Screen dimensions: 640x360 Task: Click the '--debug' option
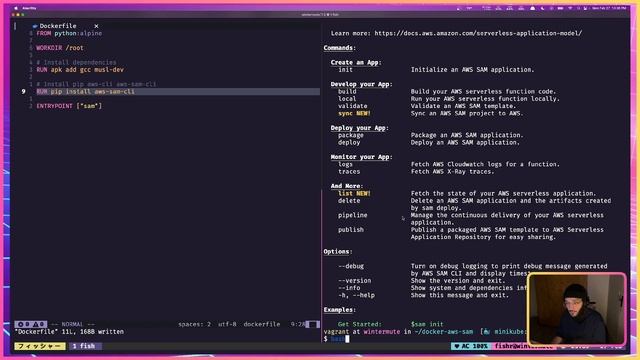coord(351,266)
